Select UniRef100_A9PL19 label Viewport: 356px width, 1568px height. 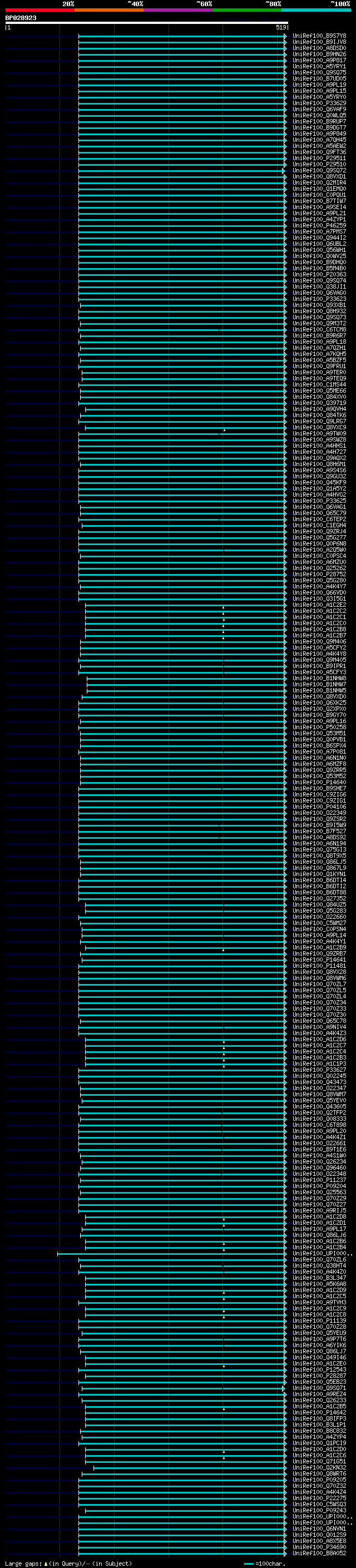click(319, 85)
